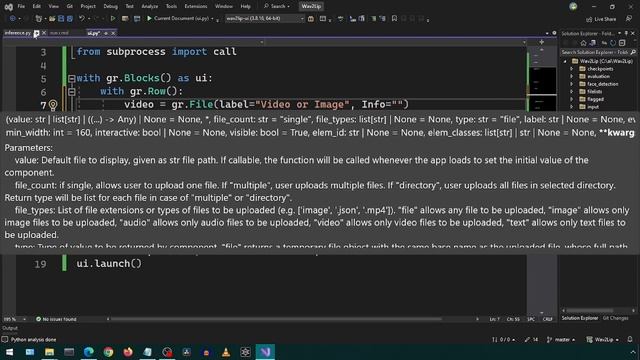The image size is (640, 360).
Task: Switch to the Git Changes tab
Action: (x=616, y=318)
